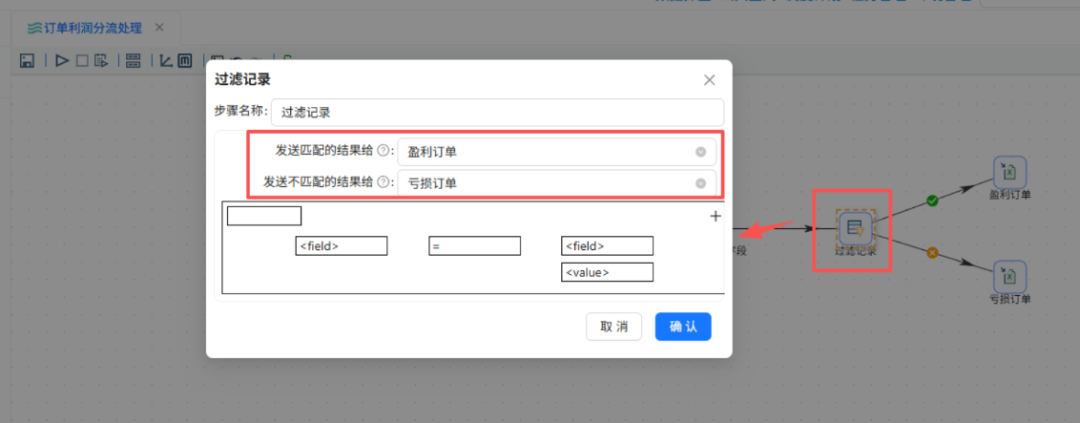Viewport: 1080px width, 423px height.
Task: Click the boxed M toolbar icon
Action: tap(185, 61)
